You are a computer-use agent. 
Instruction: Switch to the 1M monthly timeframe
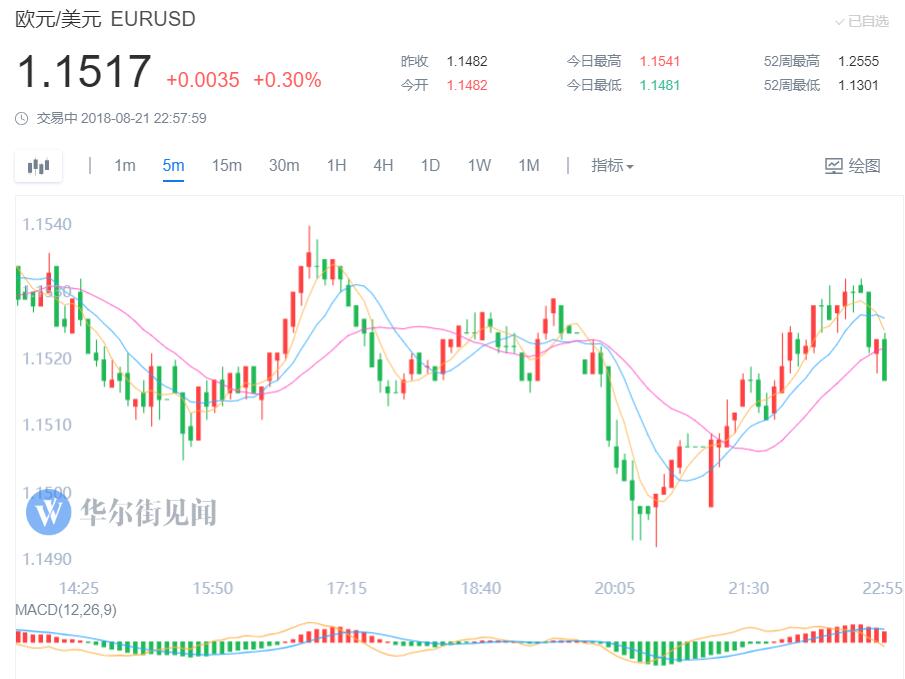coord(528,166)
